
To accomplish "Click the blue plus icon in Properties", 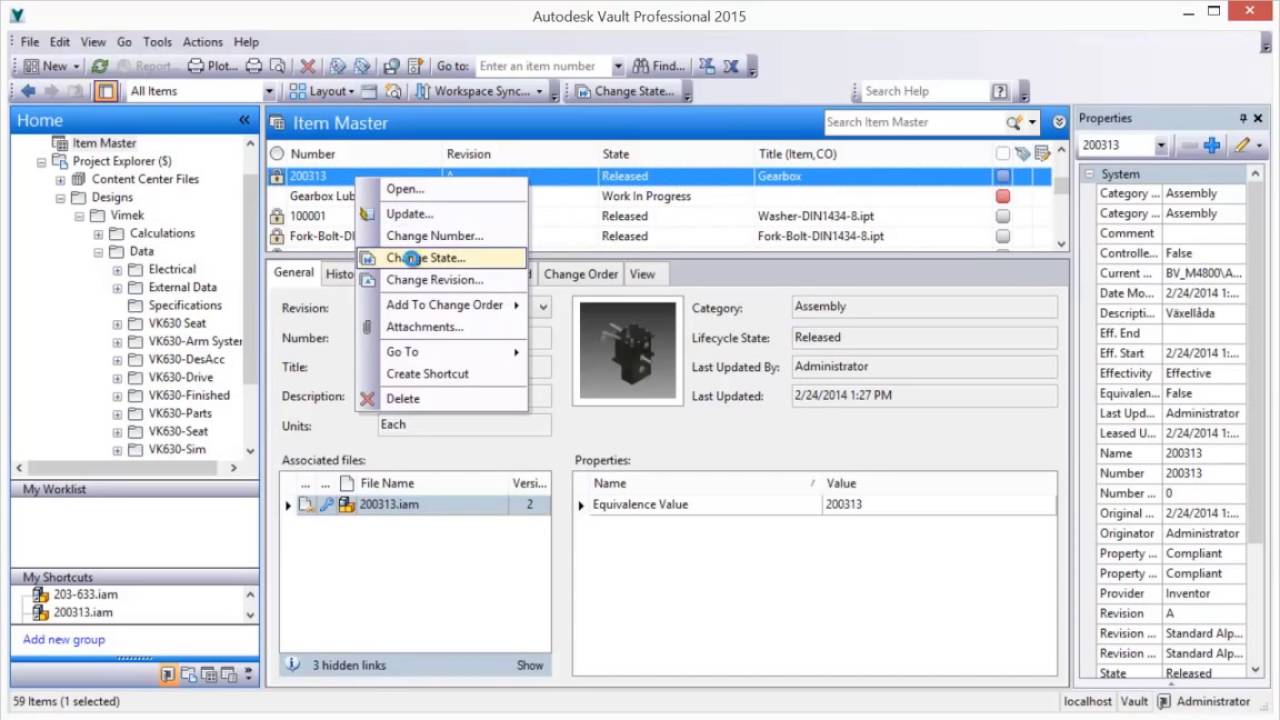I will (1212, 145).
